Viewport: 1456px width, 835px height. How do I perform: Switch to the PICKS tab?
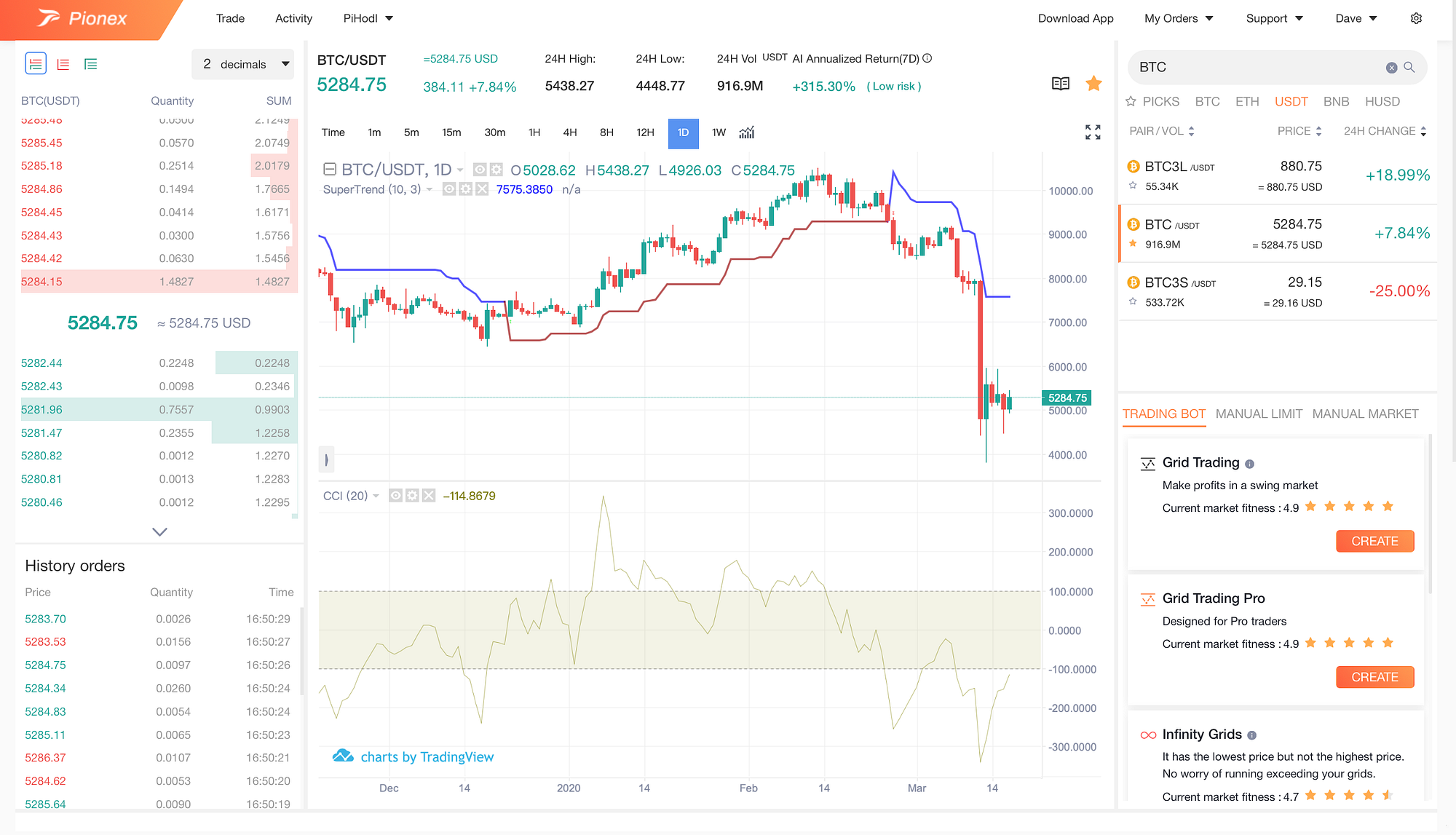click(x=1152, y=101)
